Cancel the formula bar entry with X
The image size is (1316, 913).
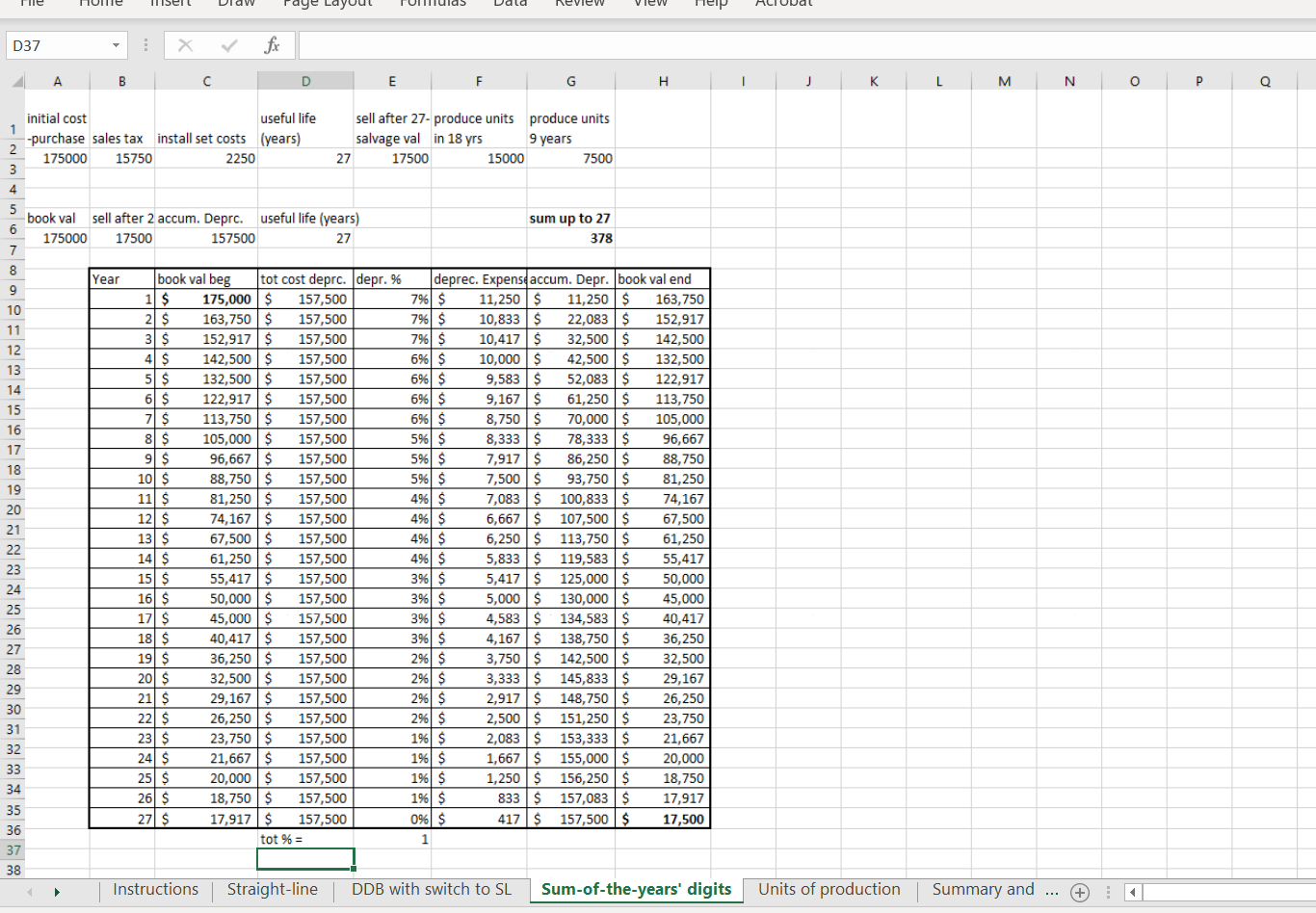pyautogui.click(x=185, y=45)
